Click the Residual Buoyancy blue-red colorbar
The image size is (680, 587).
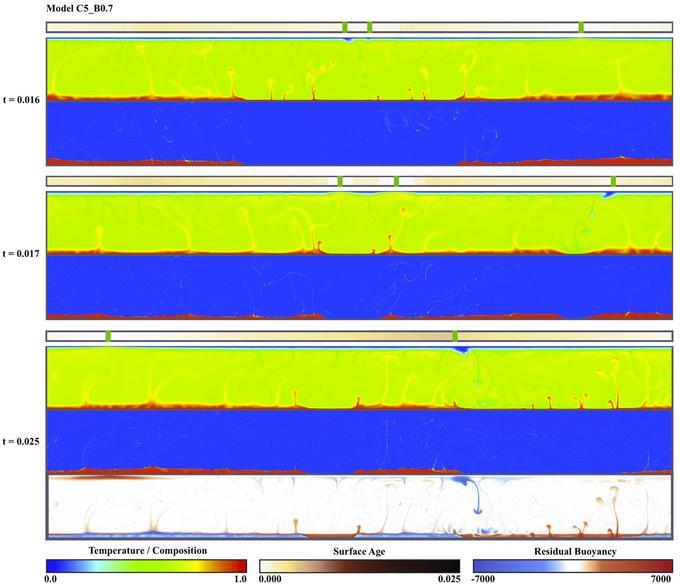click(573, 566)
